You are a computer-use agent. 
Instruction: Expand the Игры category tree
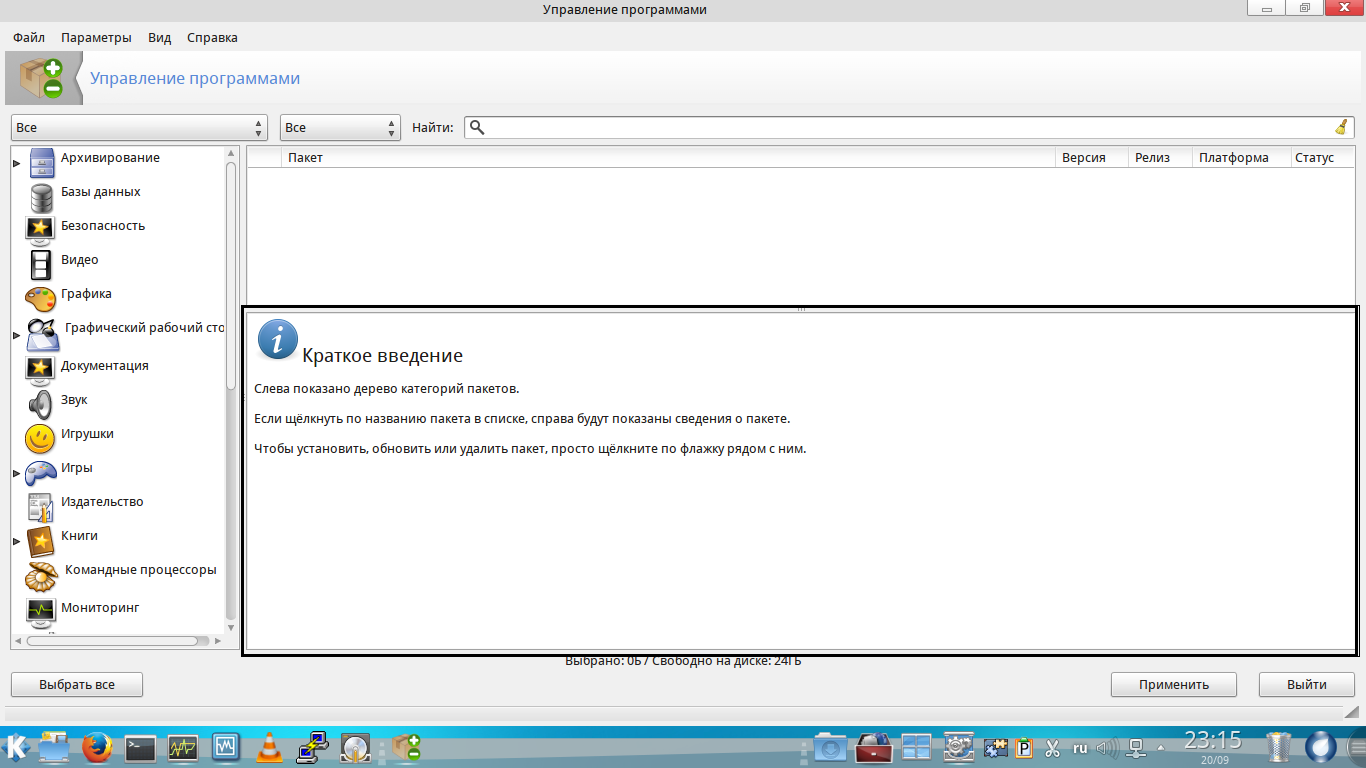[x=16, y=473]
